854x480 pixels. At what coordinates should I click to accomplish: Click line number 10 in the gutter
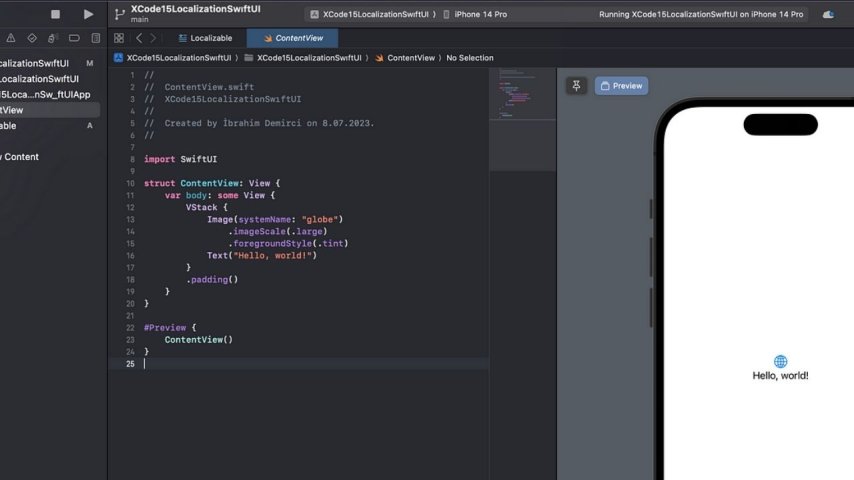pyautogui.click(x=130, y=184)
